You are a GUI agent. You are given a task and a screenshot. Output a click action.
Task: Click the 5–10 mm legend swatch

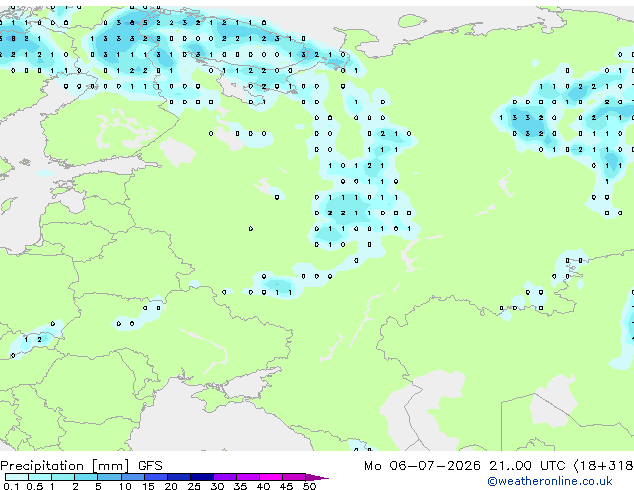pos(109,477)
